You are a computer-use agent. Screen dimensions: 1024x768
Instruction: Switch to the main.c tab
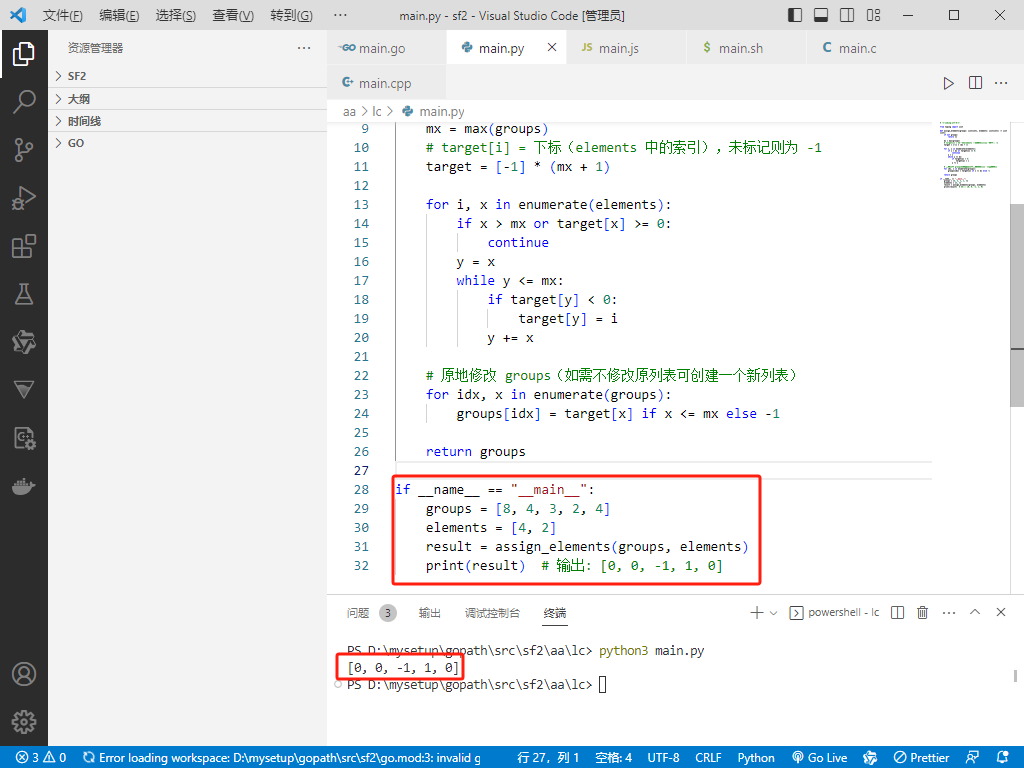point(866,48)
